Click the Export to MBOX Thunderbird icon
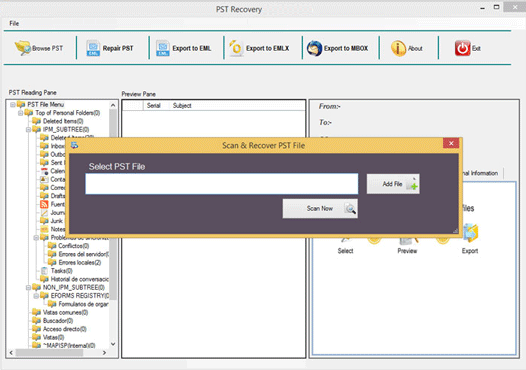The image size is (526, 370). 314,48
